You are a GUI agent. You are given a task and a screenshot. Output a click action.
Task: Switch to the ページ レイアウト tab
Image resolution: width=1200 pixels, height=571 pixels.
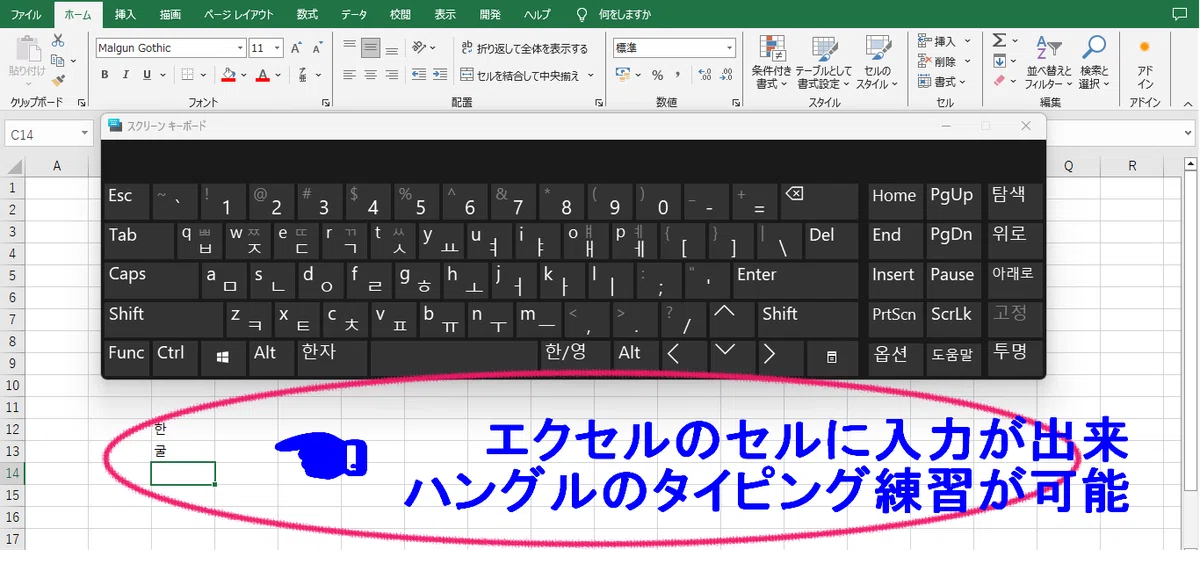238,15
